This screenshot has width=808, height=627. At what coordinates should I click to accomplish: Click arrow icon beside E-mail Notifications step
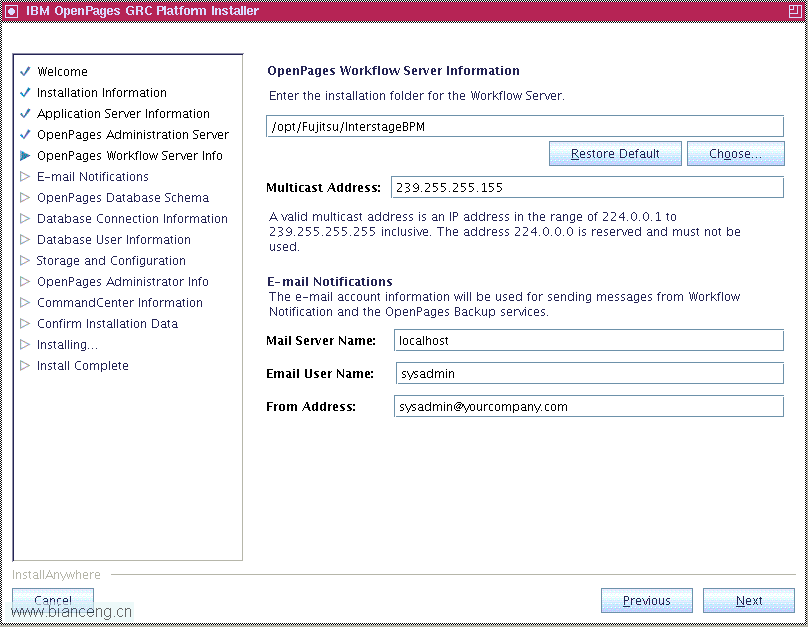(25, 176)
